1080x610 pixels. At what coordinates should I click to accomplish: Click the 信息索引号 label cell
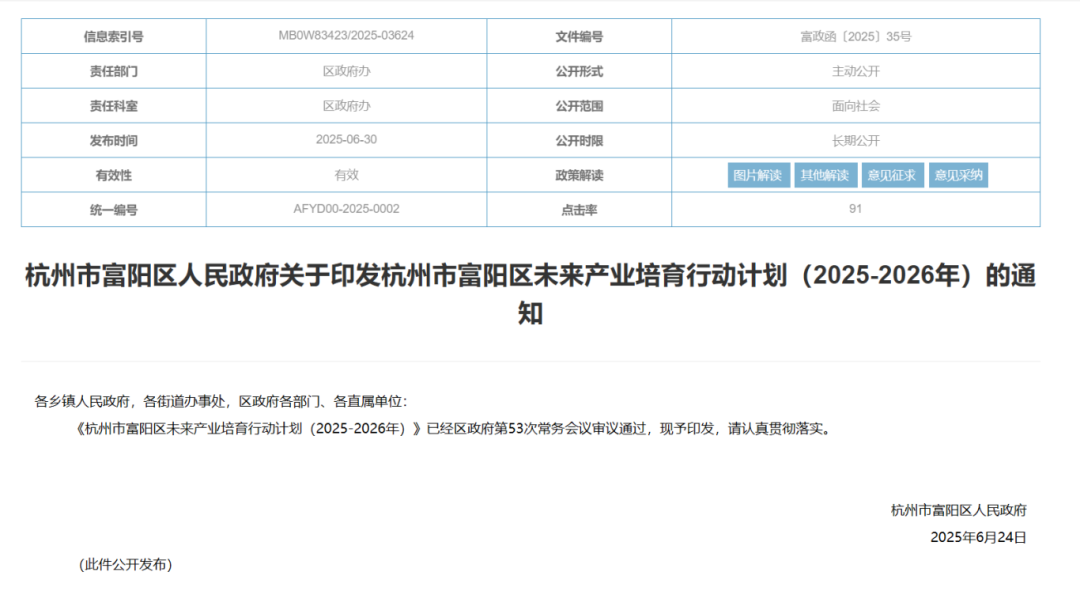coord(113,37)
